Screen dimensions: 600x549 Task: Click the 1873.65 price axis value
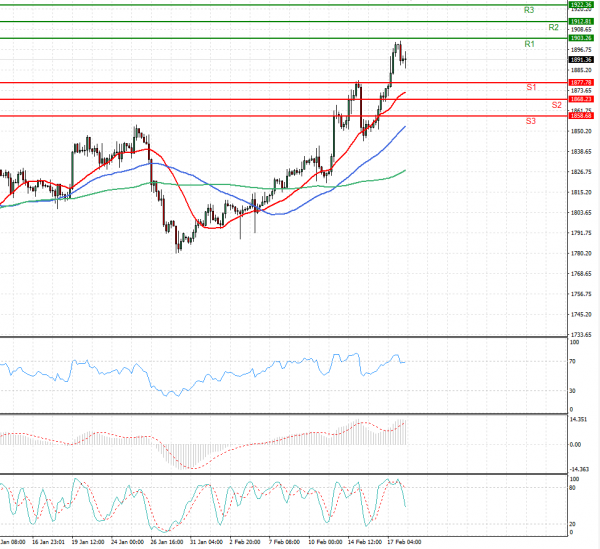tap(581, 91)
